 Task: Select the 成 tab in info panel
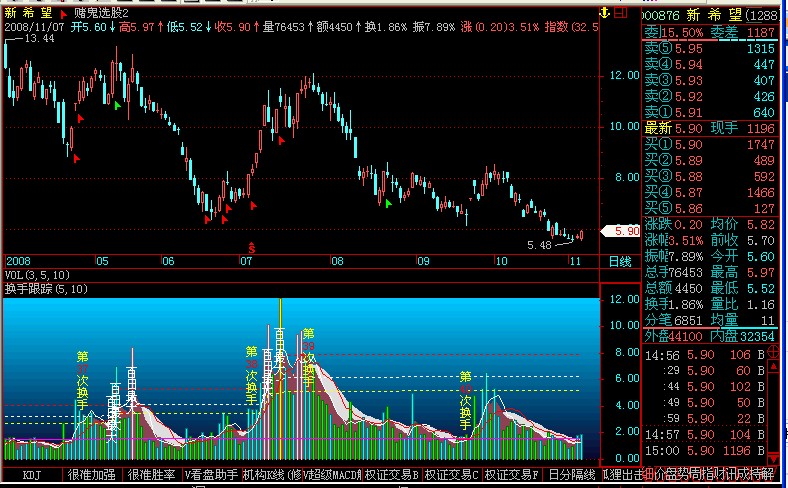coord(742,473)
